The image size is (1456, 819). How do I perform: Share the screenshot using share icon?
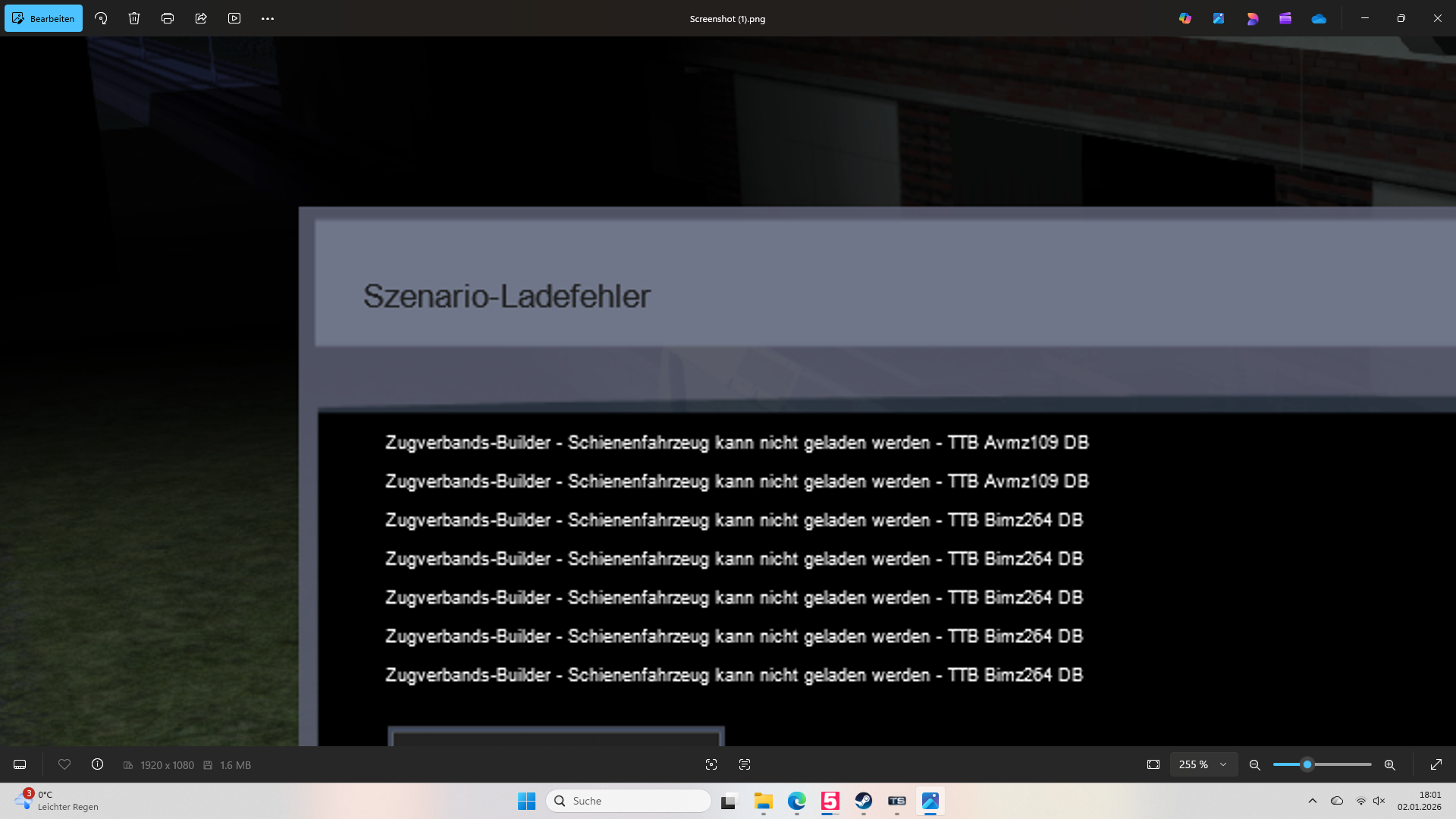pyautogui.click(x=201, y=18)
